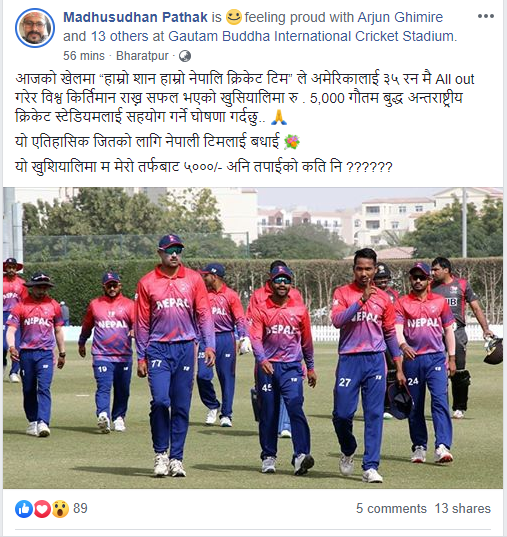Click the folded hands emoji in post
The height and width of the screenshot is (537, 507).
[279, 117]
